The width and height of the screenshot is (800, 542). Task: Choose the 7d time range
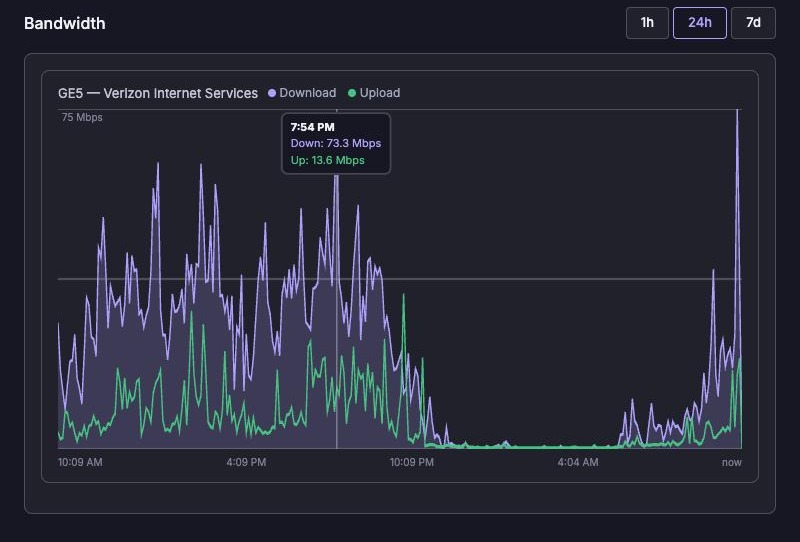(753, 23)
